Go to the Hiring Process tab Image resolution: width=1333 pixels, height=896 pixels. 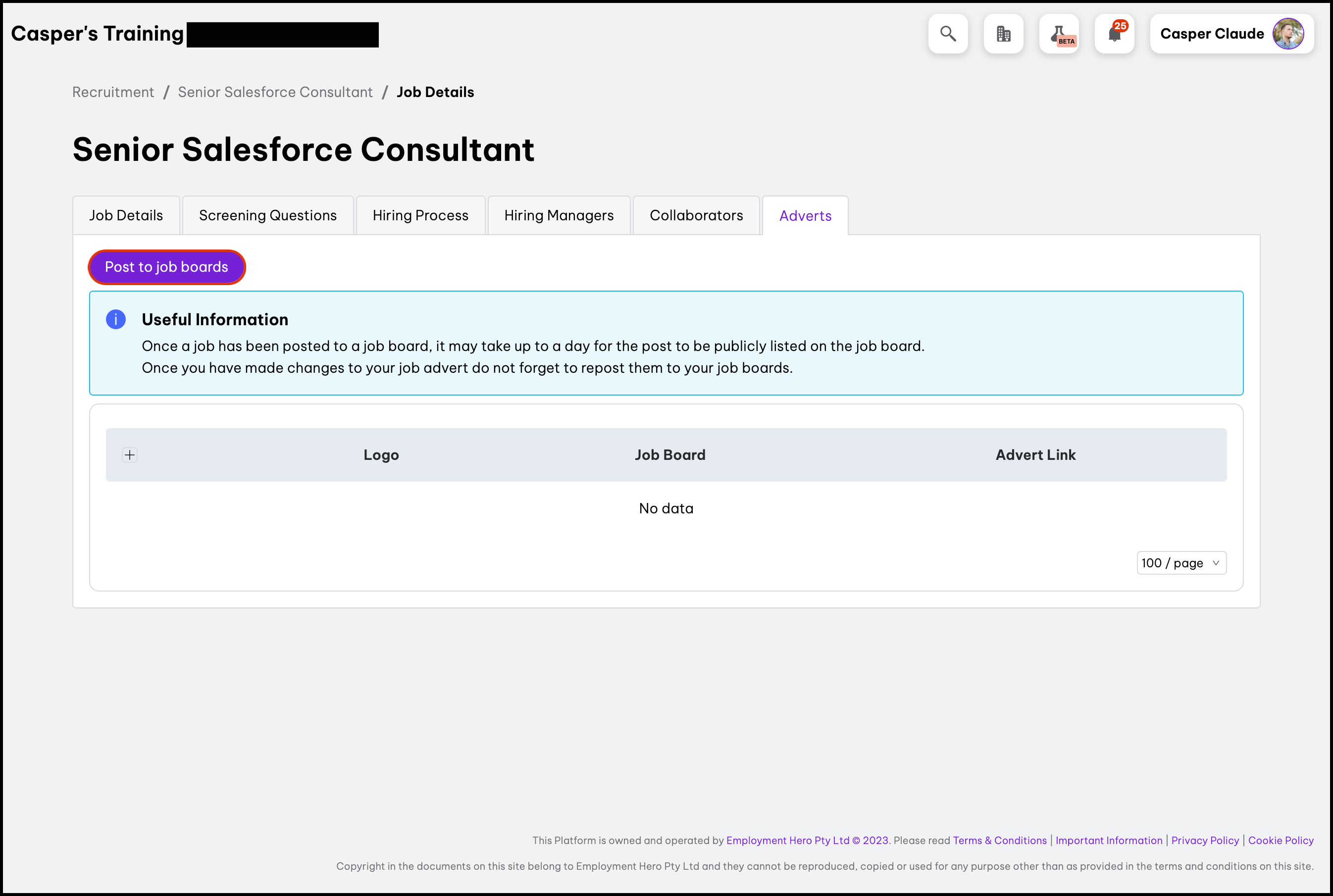point(420,215)
